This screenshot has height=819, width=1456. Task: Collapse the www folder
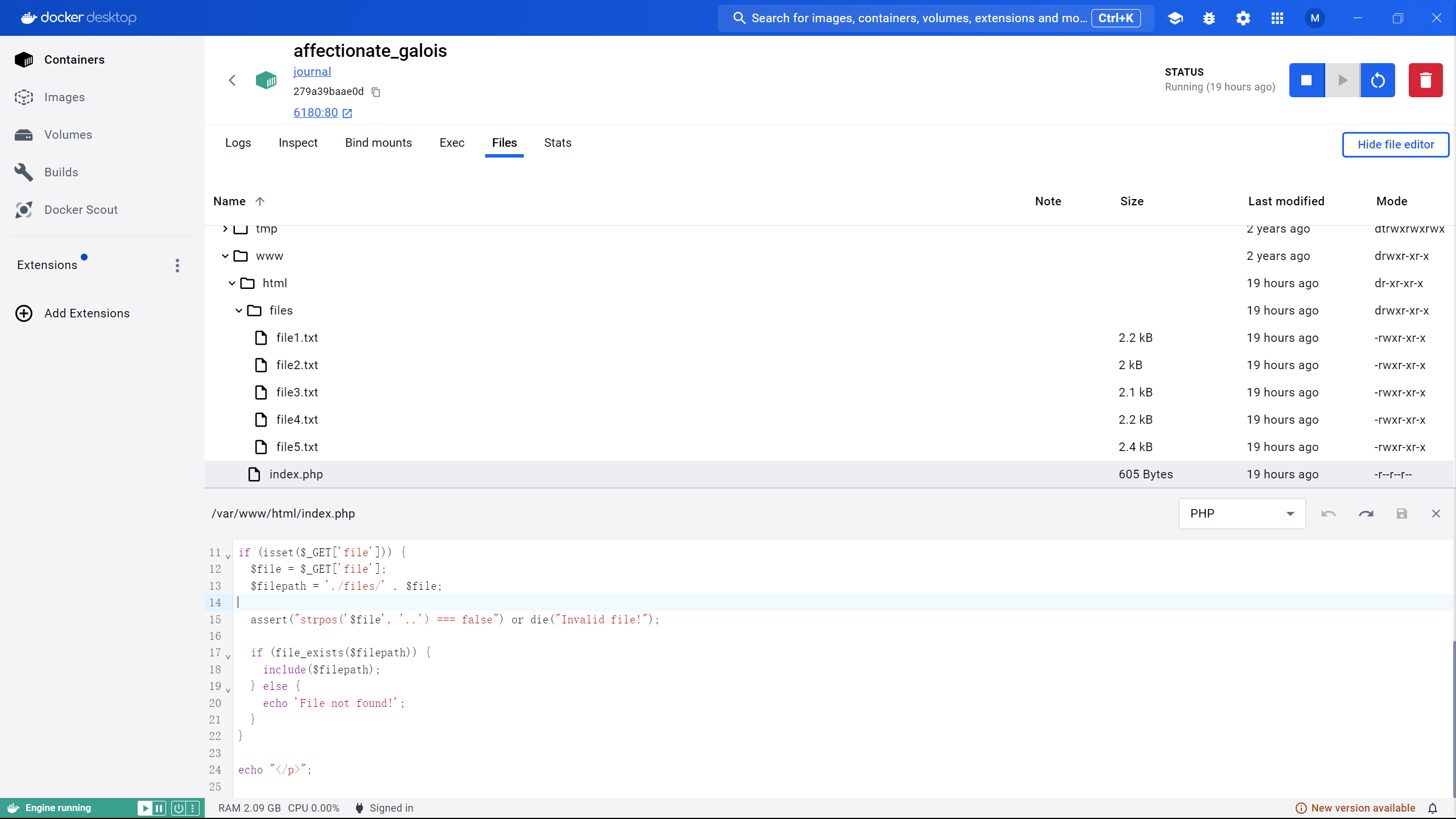pyautogui.click(x=225, y=256)
